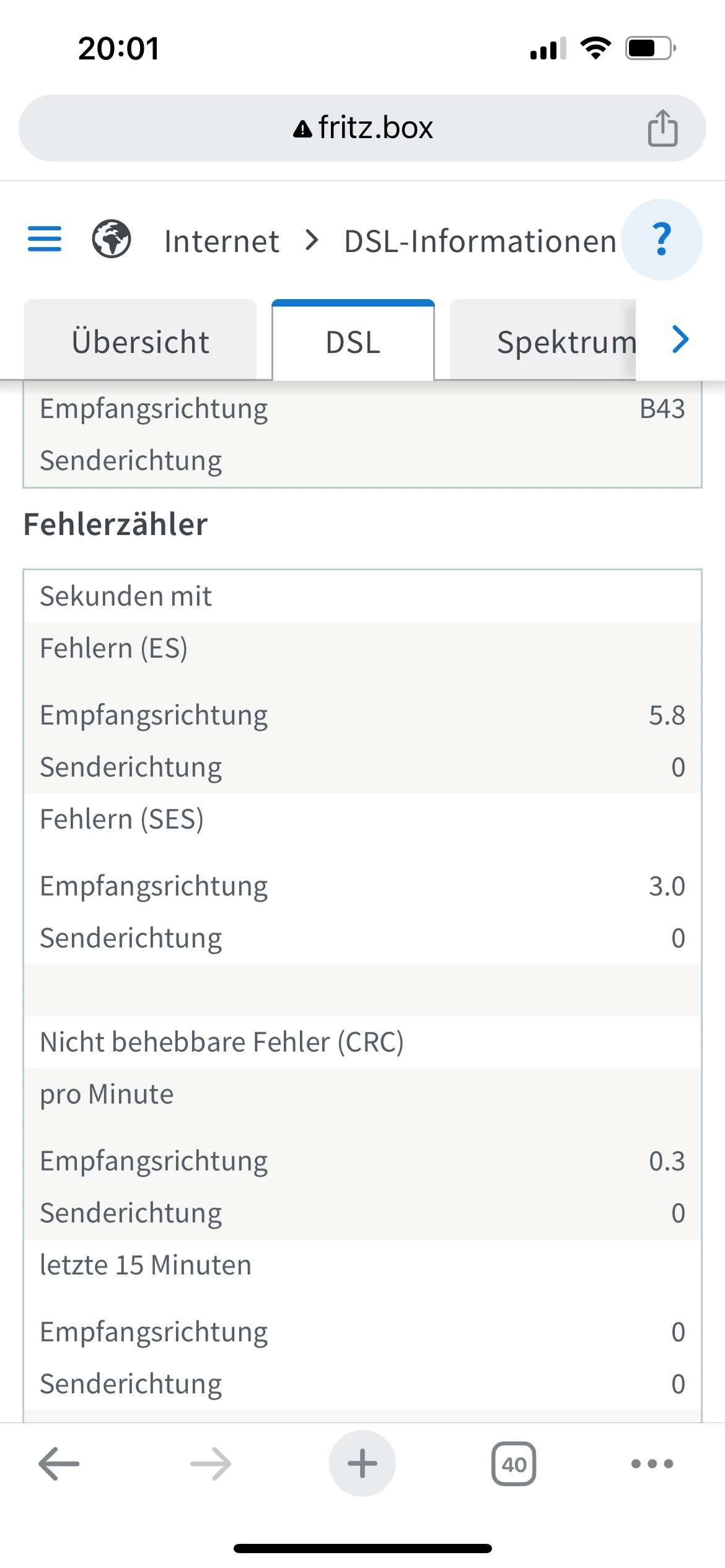Switch to the Übersicht tab
Screen dimensions: 725x1568
(141, 342)
